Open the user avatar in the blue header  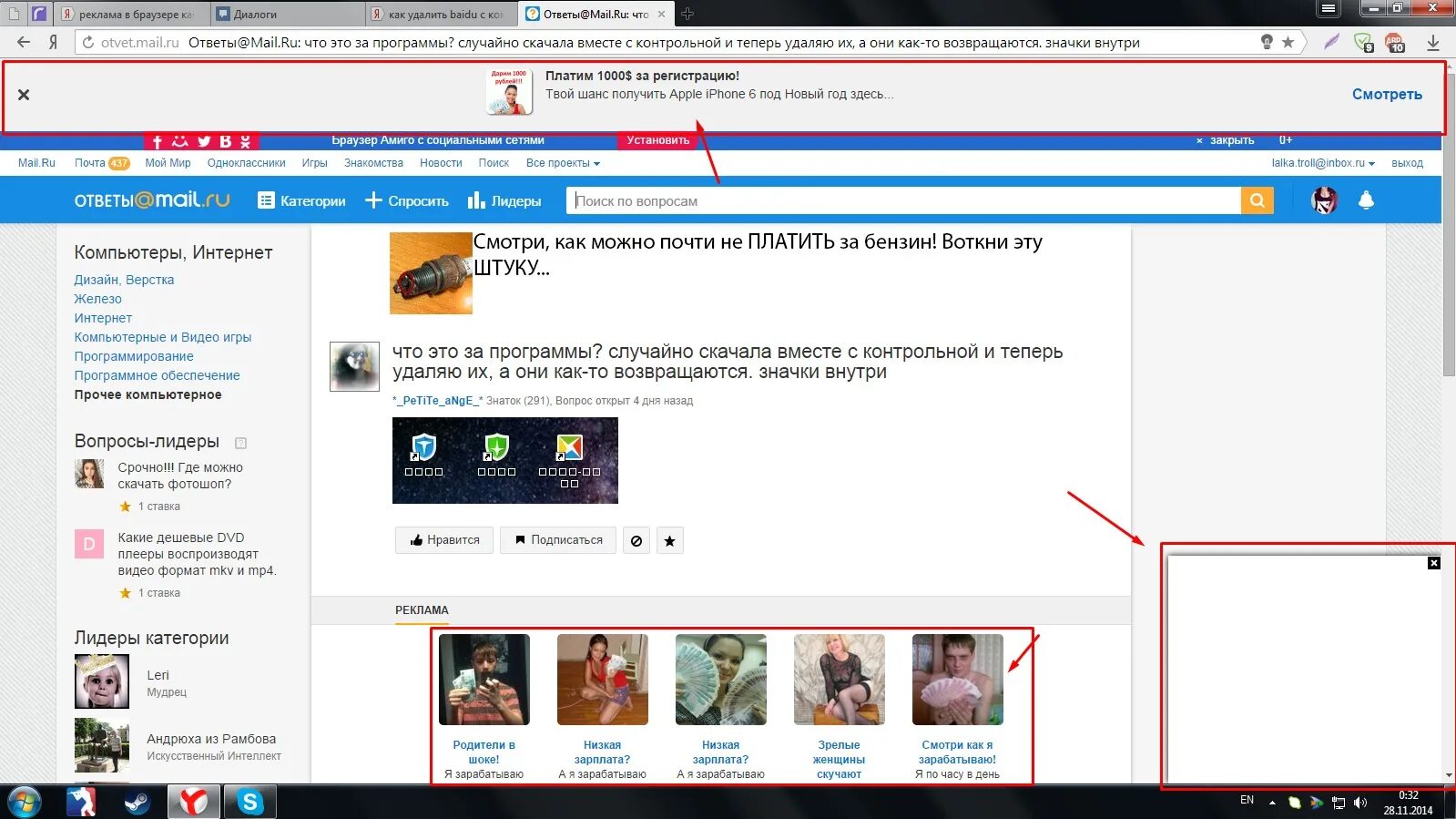point(1324,200)
